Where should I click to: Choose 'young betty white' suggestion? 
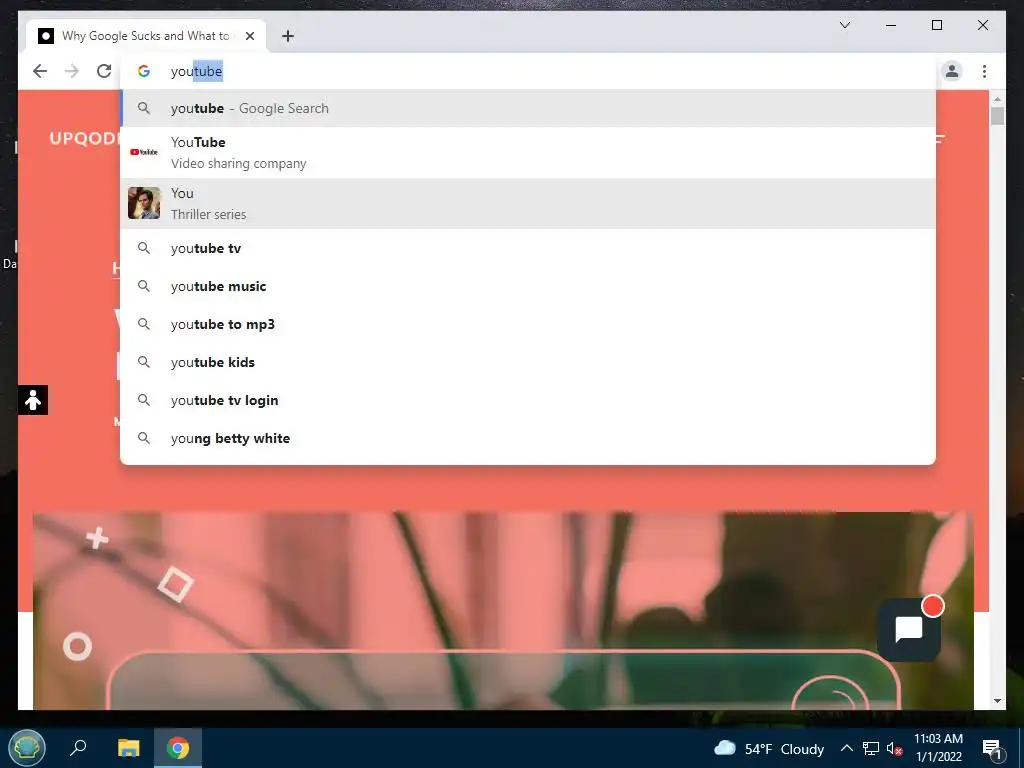pyautogui.click(x=528, y=438)
